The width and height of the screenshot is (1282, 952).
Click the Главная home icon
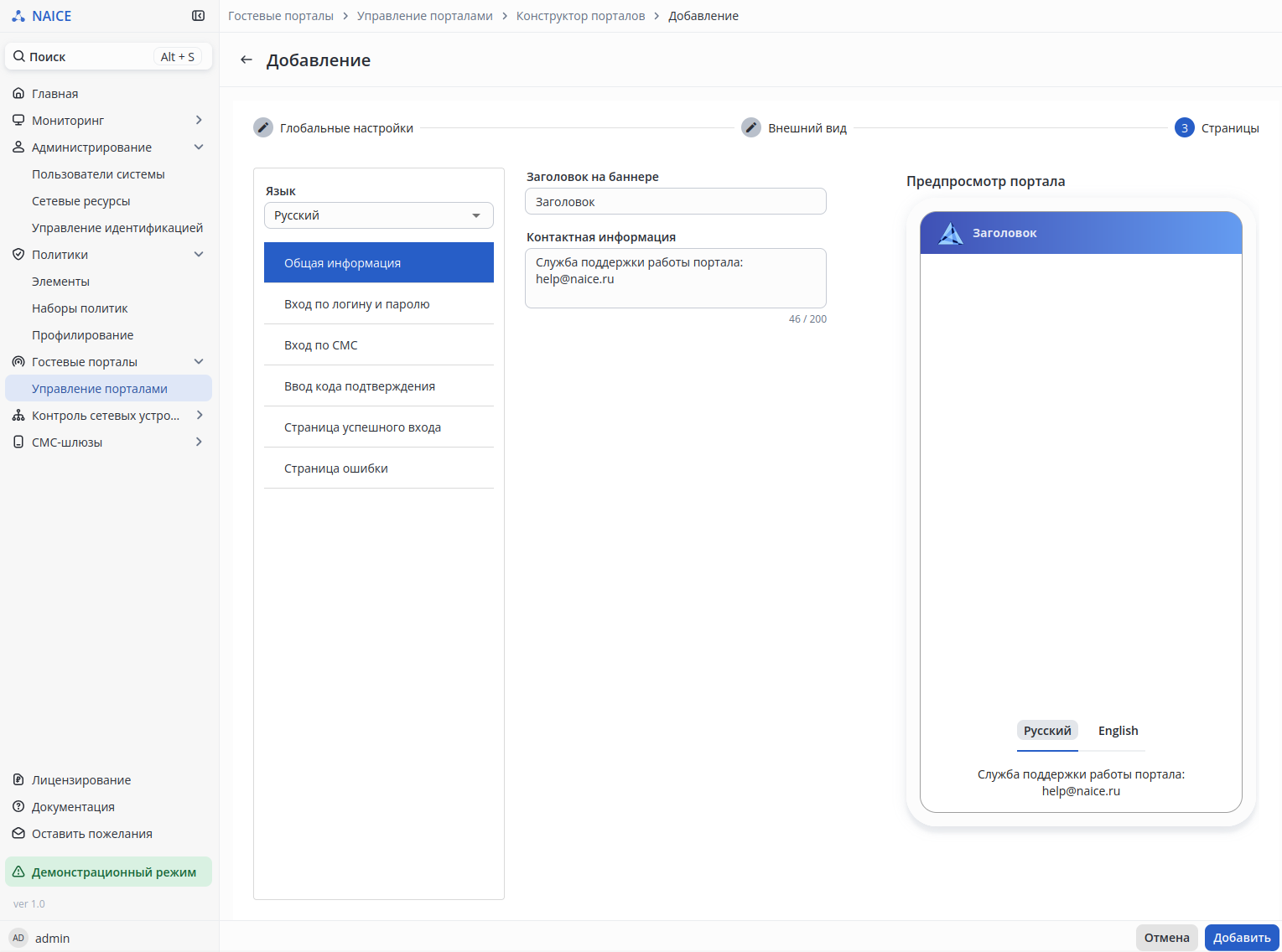tap(18, 93)
